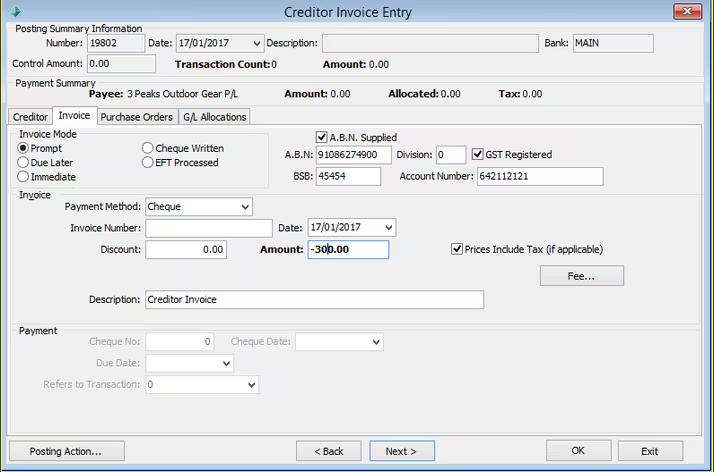This screenshot has width=714, height=472.
Task: Click the Fee... button
Action: click(581, 276)
